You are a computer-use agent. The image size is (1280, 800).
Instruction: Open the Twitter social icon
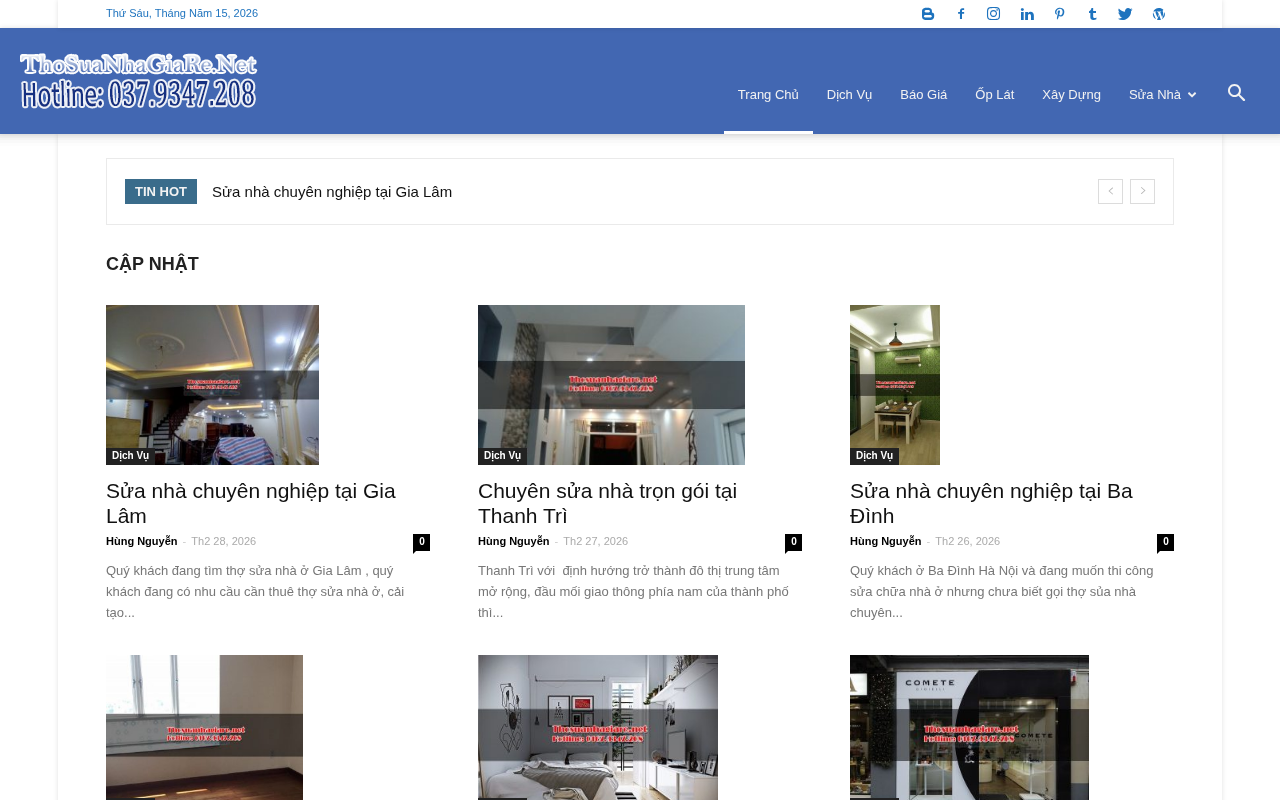(x=1125, y=14)
